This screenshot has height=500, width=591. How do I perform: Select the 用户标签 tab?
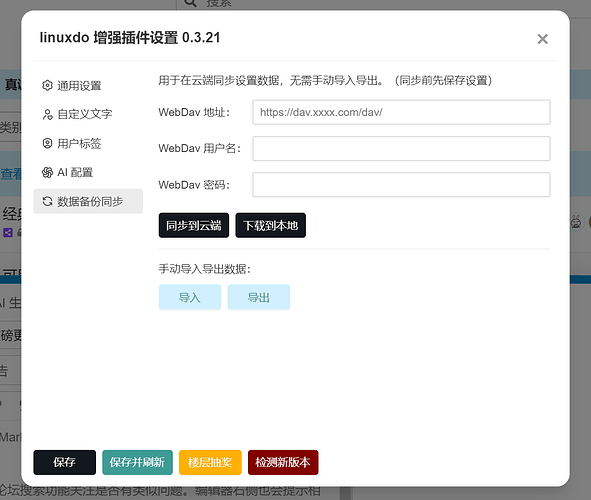pos(88,143)
